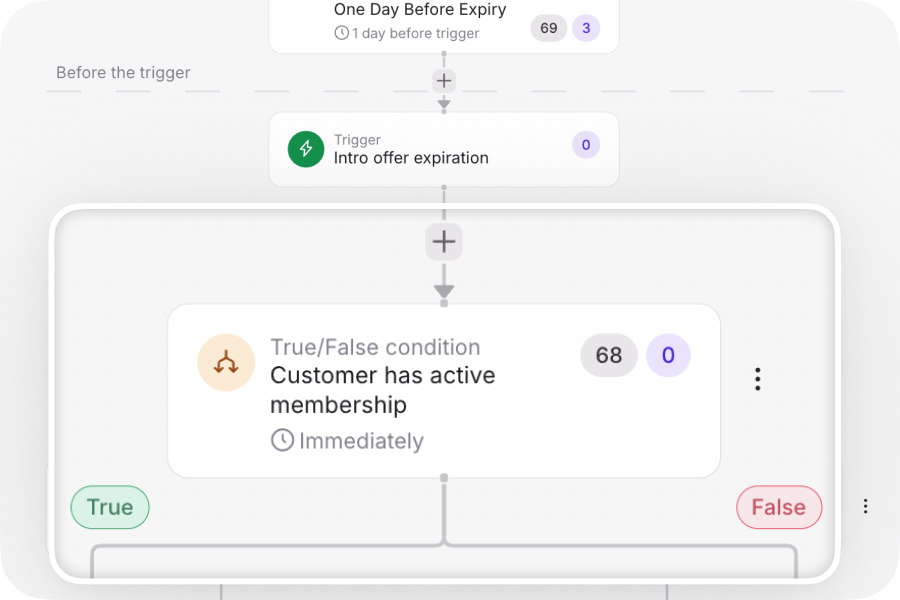Select the True branch pill
The image size is (900, 600).
[109, 507]
